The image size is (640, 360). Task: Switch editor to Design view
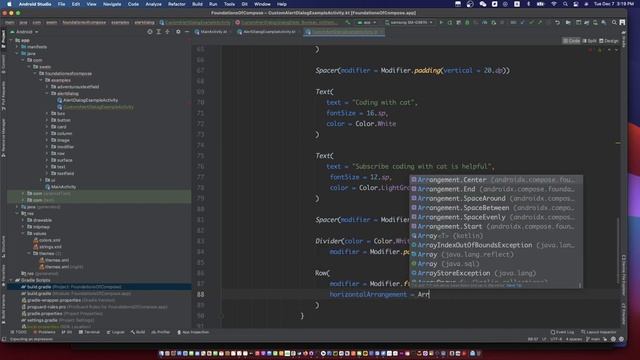pos(609,41)
